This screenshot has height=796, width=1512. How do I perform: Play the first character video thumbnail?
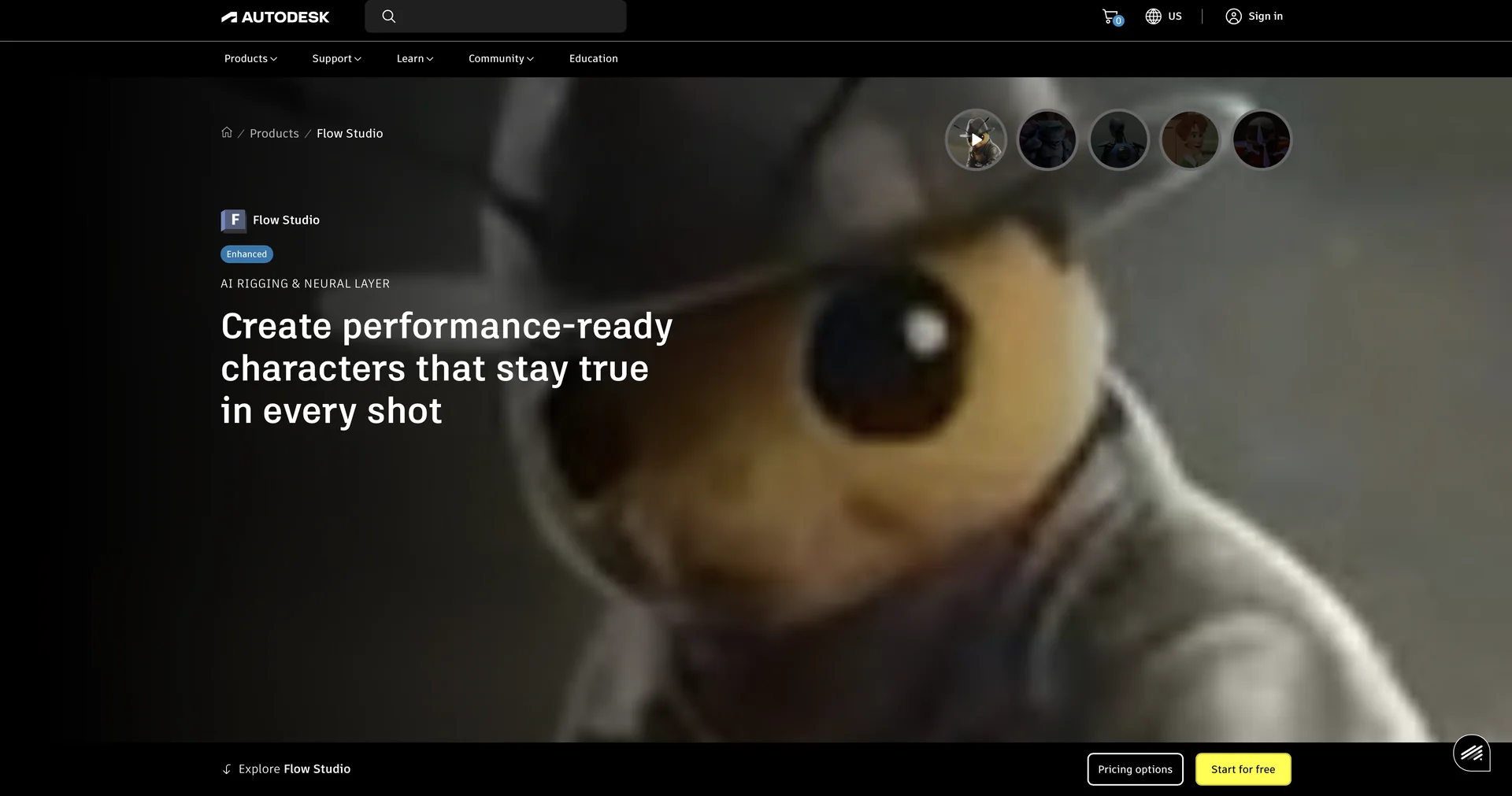(976, 139)
